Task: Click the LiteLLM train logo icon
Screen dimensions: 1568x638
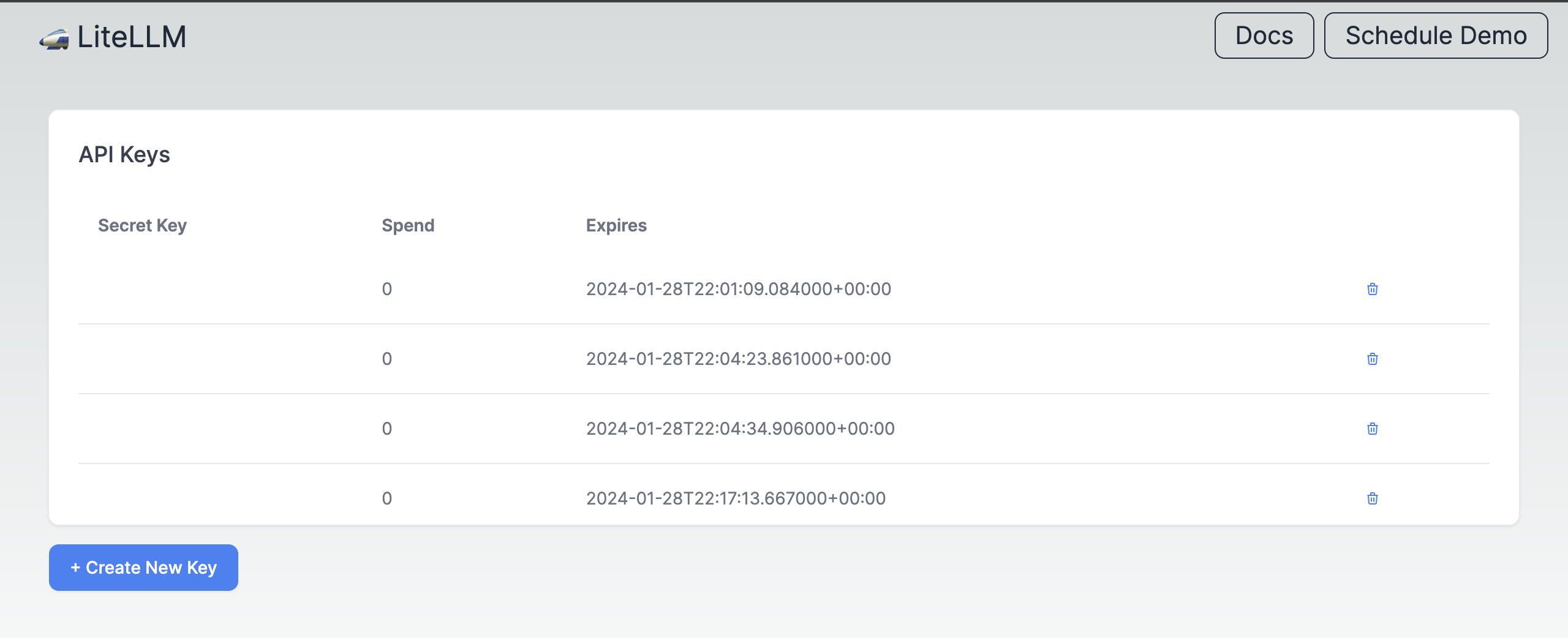Action: pos(54,39)
